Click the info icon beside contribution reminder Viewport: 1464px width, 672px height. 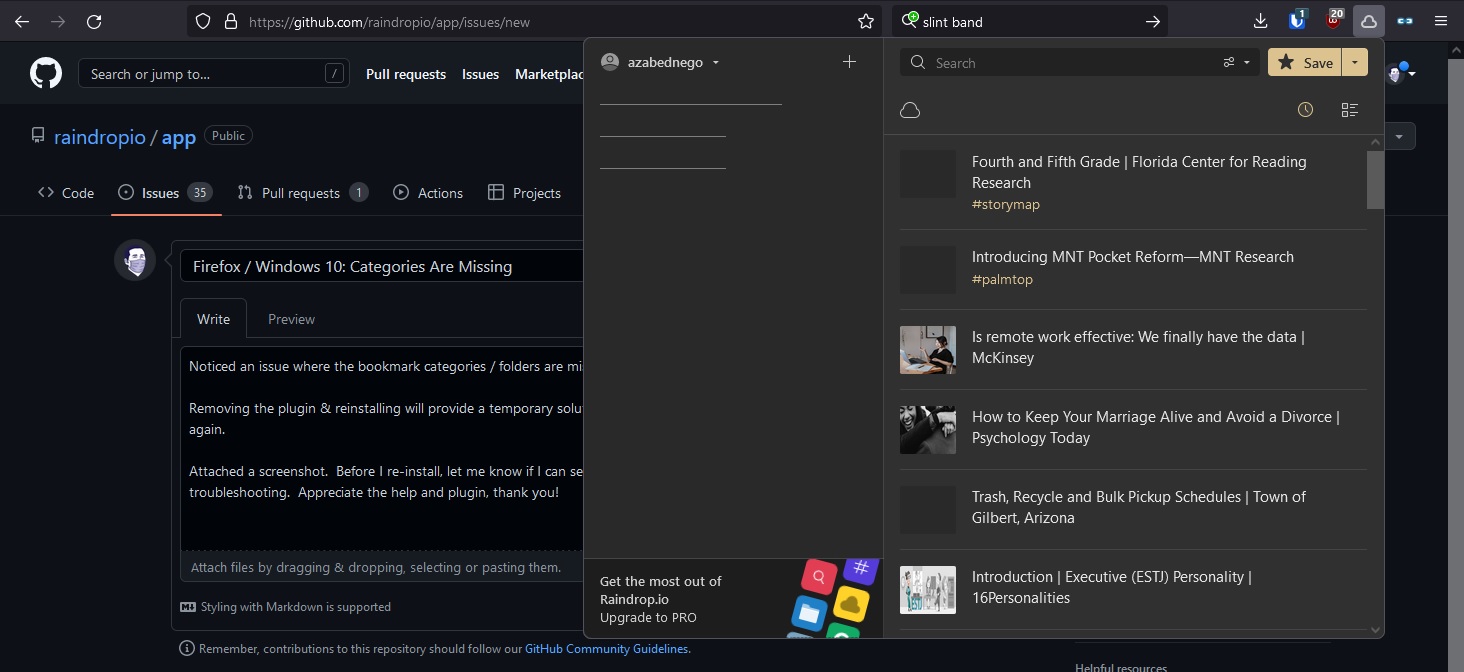187,648
